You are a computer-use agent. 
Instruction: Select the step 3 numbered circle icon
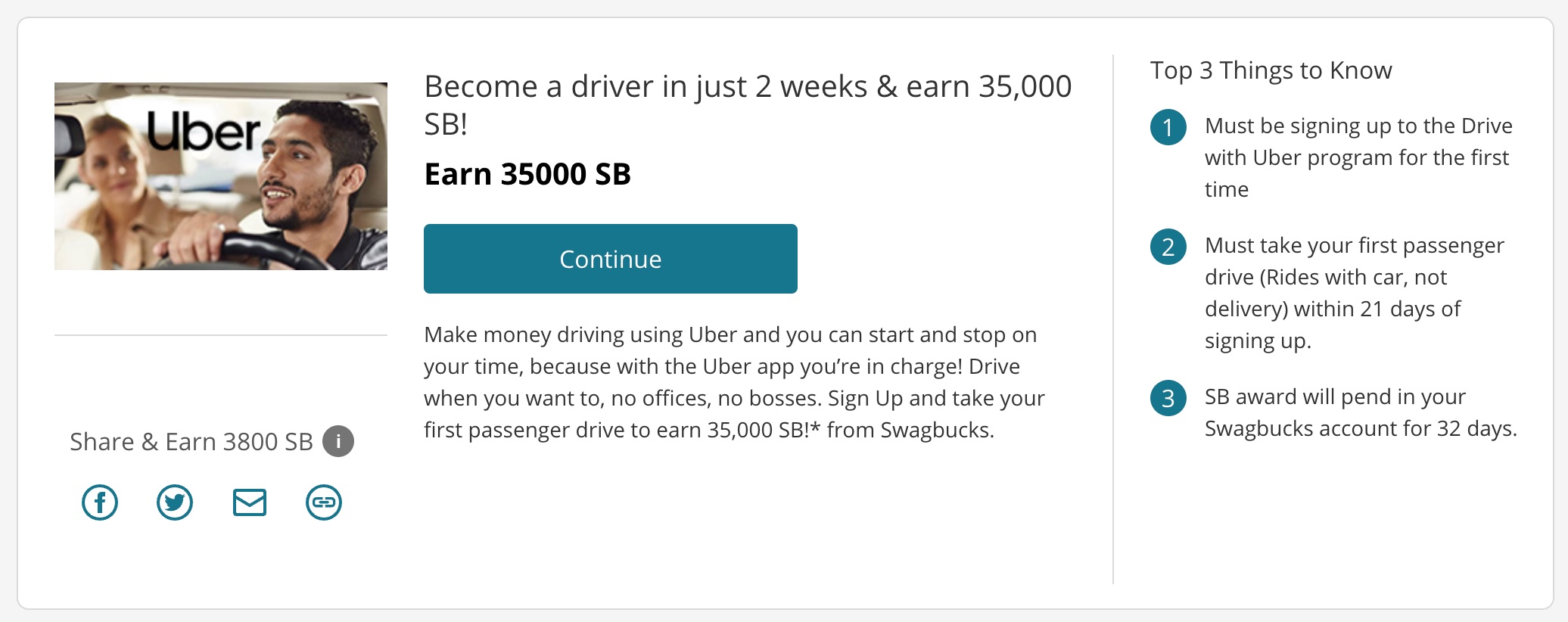coord(1169,399)
